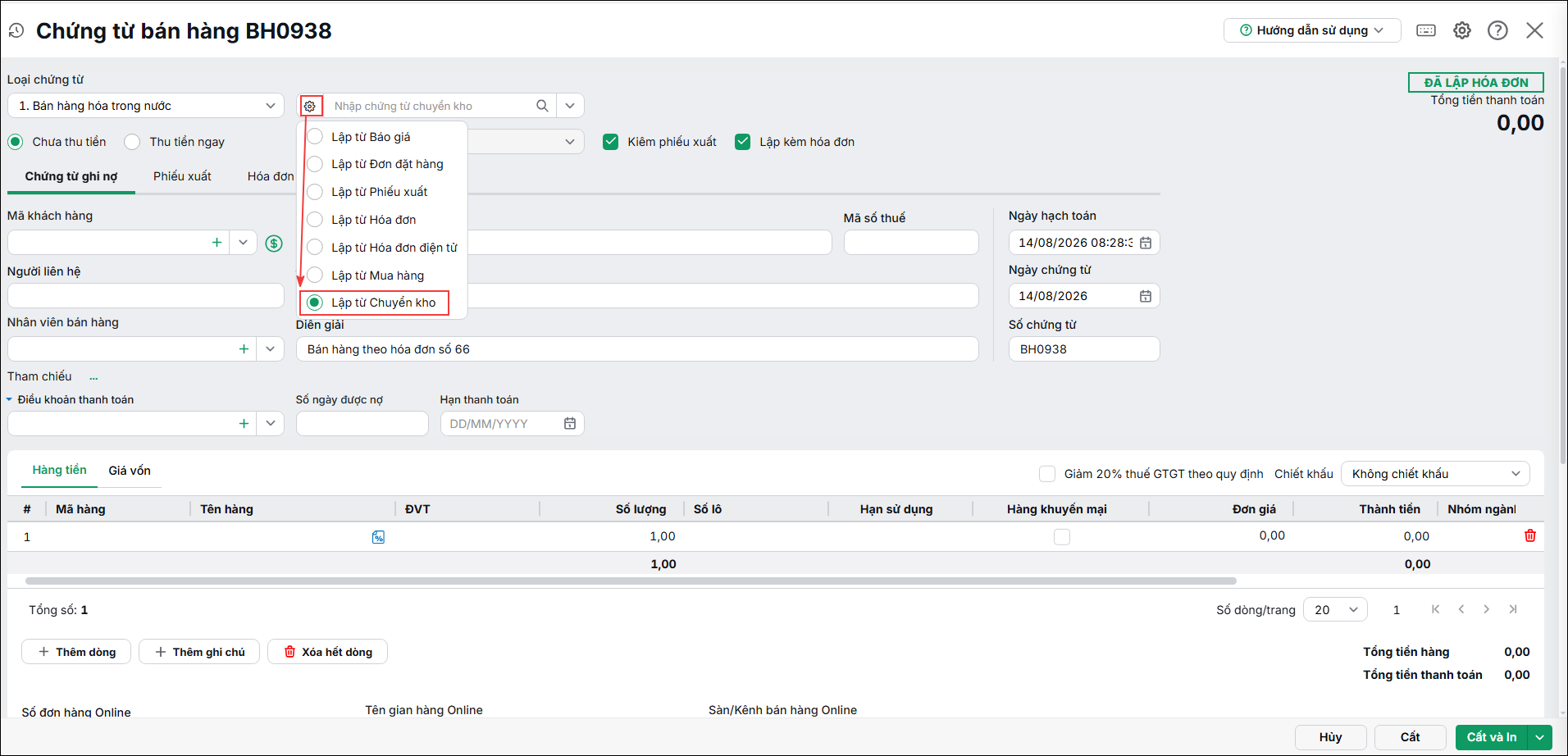The width and height of the screenshot is (1568, 756).
Task: Switch to Giá vốn tab
Action: click(x=130, y=471)
